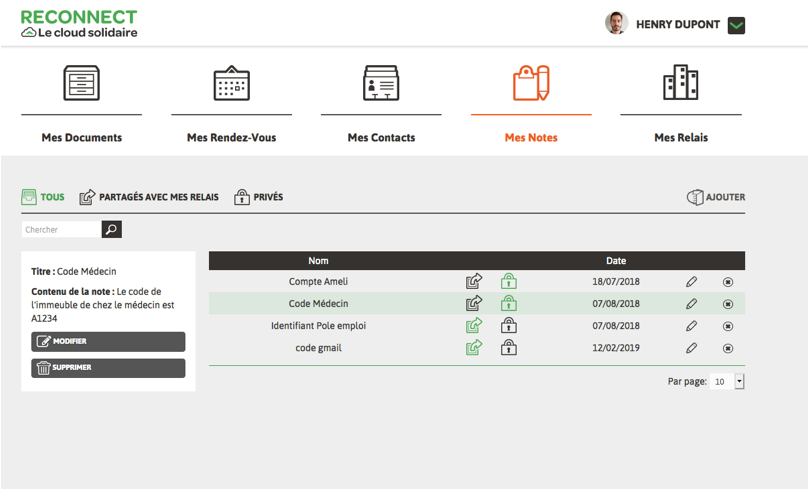Toggle share status of code gmail
The height and width of the screenshot is (489, 808).
474,348
